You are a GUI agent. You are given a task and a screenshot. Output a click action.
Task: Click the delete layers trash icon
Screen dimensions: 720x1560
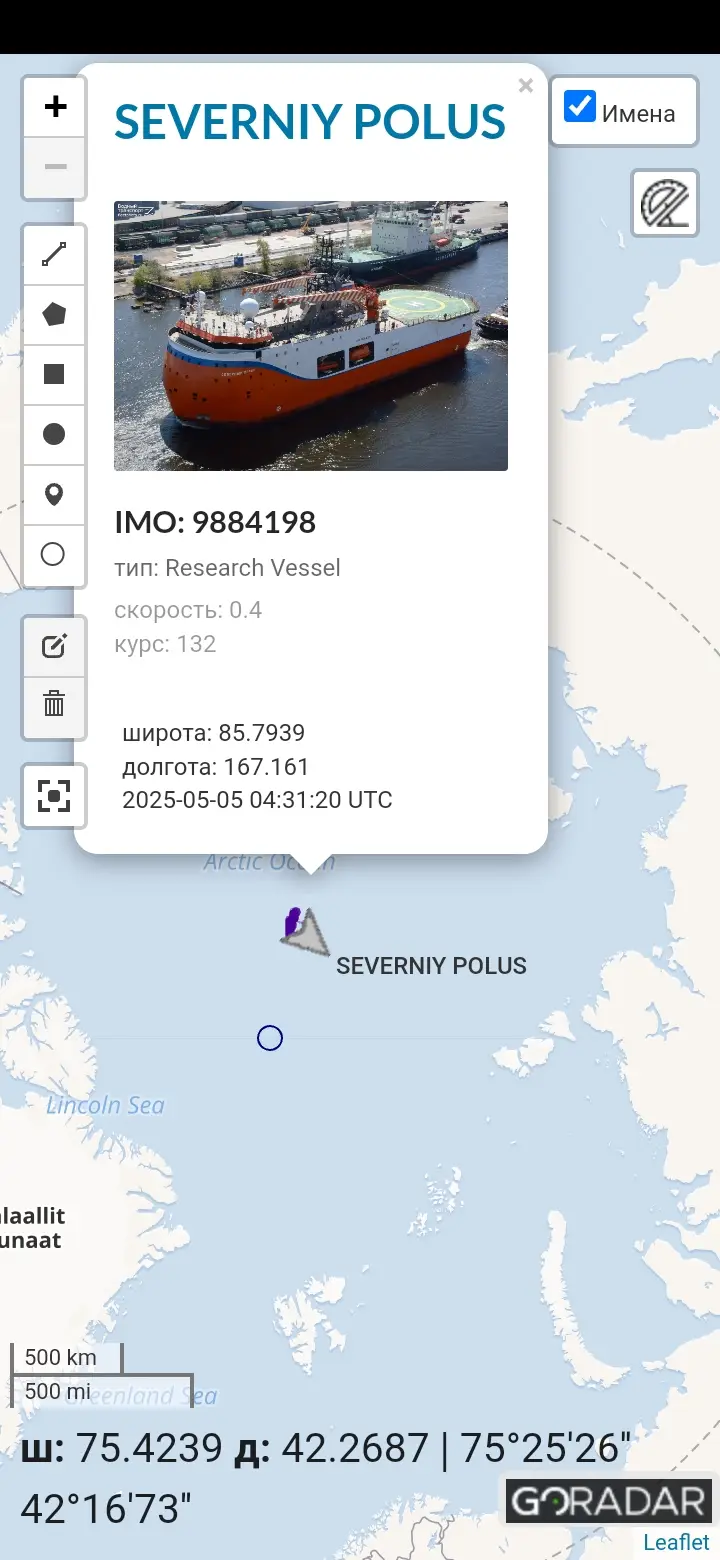(x=54, y=704)
